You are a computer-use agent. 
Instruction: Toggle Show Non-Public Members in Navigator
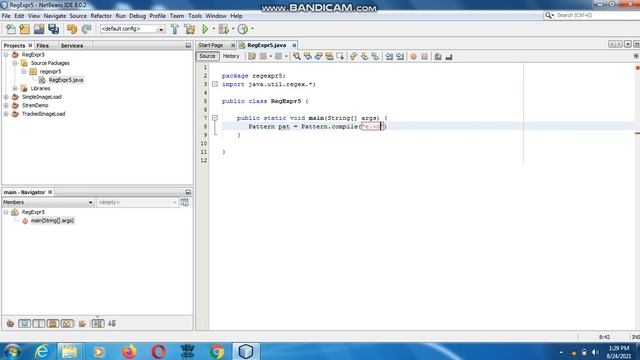click(53, 324)
